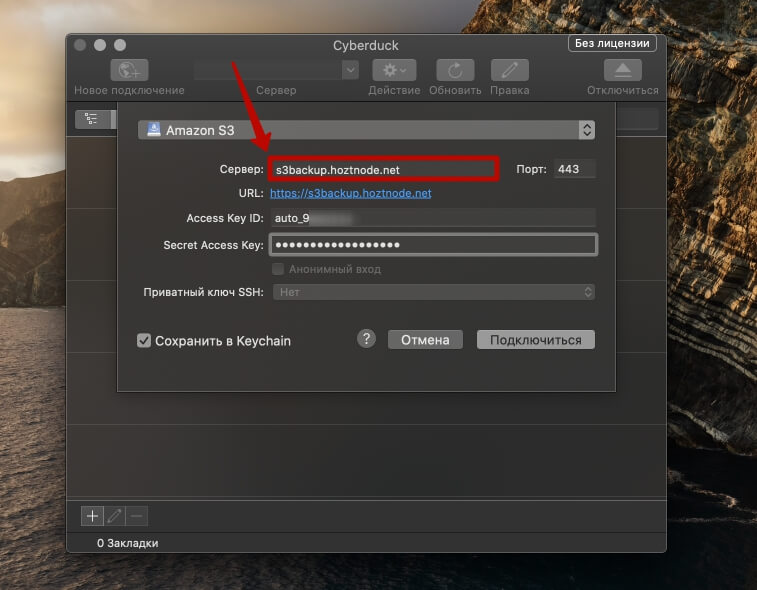Click the Refresh (Обновить) toolbar icon

(455, 70)
